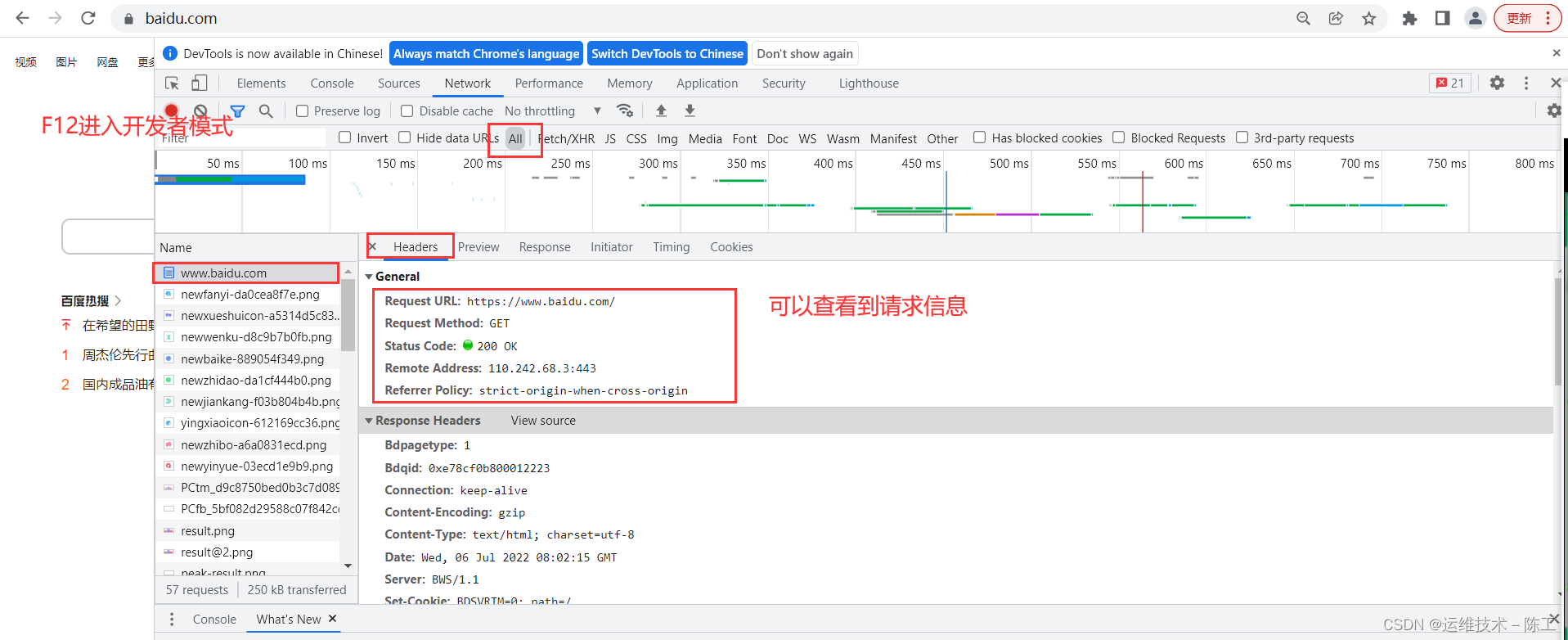Viewport: 1568px width, 640px height.
Task: Open the drawer Console tab
Action: (x=214, y=620)
